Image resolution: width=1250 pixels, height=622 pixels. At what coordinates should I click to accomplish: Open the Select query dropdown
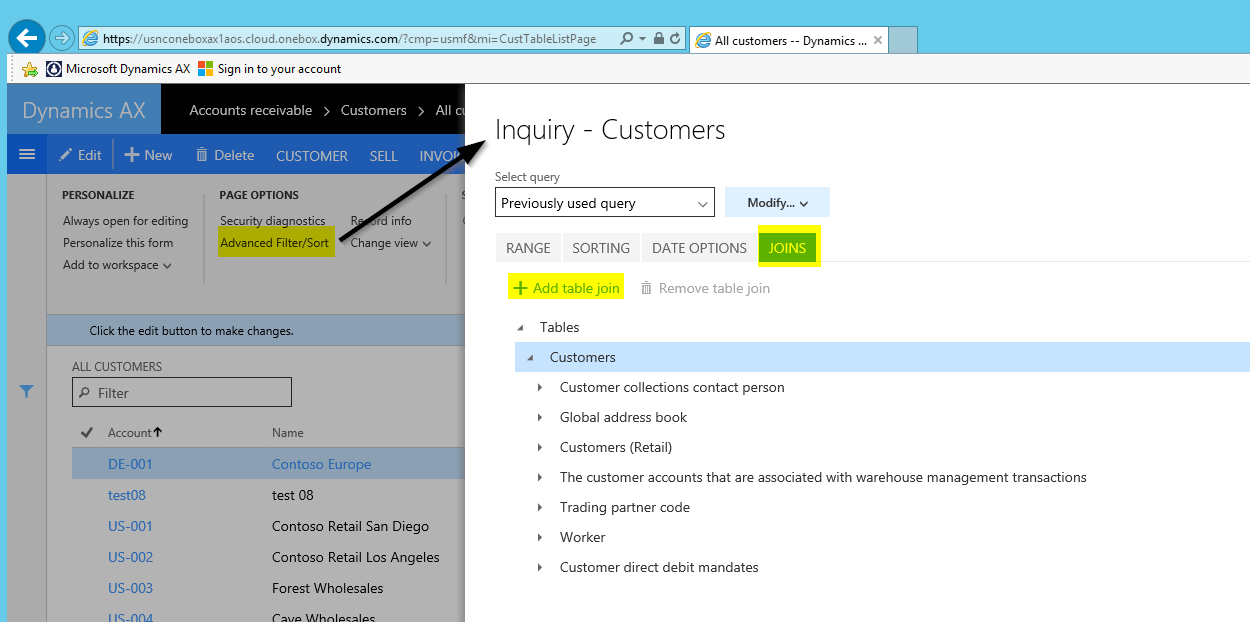click(605, 203)
